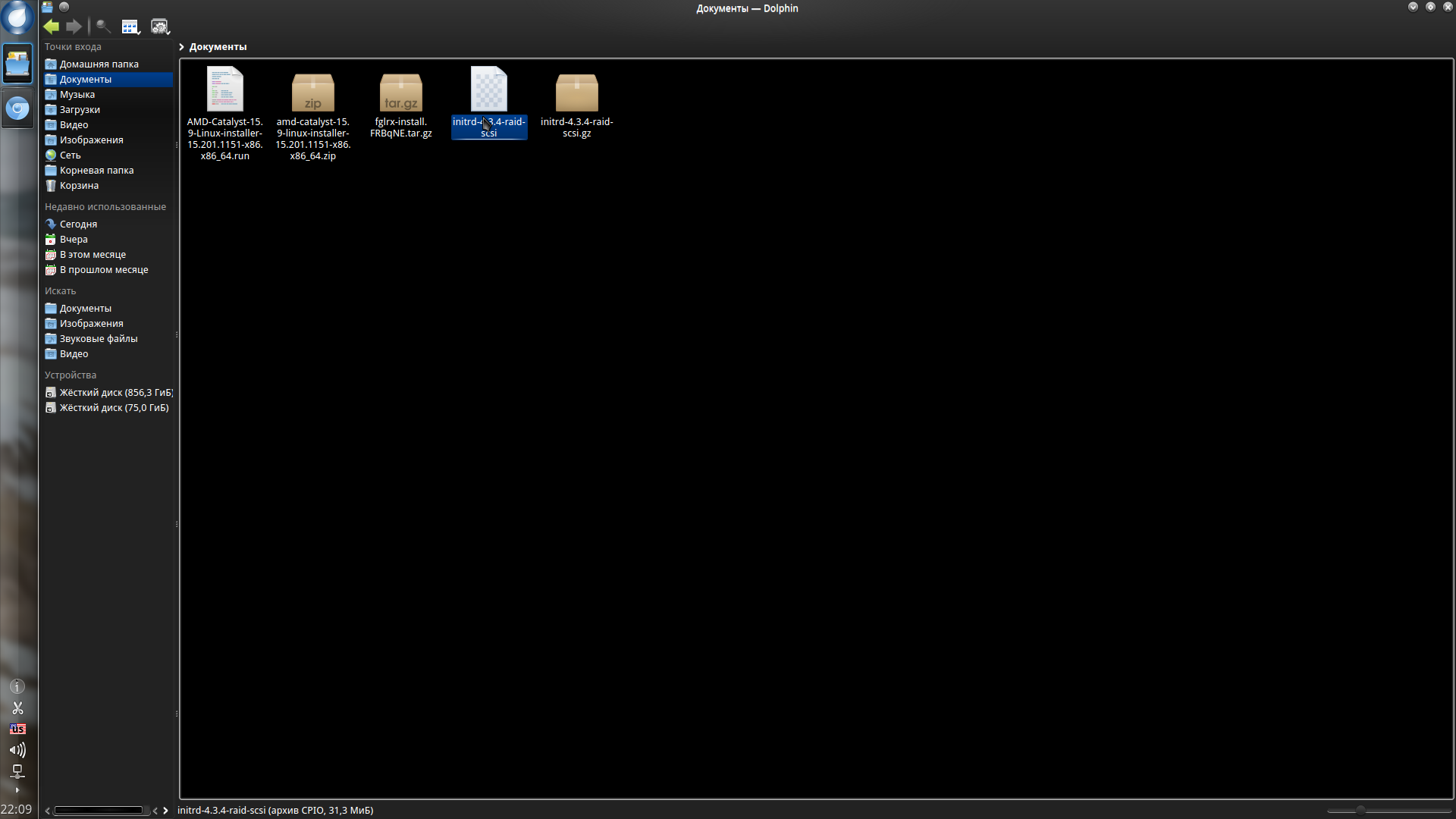Adjust the icon zoom slider
The width and height of the screenshot is (1456, 819).
[1360, 810]
